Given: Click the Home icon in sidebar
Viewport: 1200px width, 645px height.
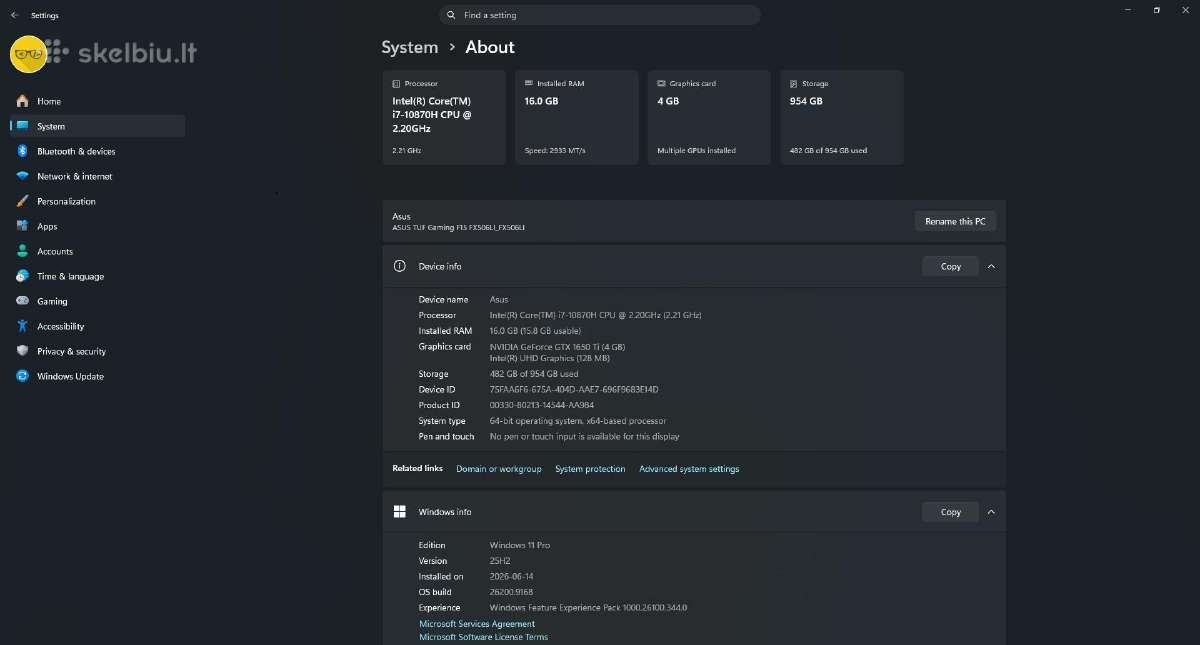Looking at the screenshot, I should [22, 101].
